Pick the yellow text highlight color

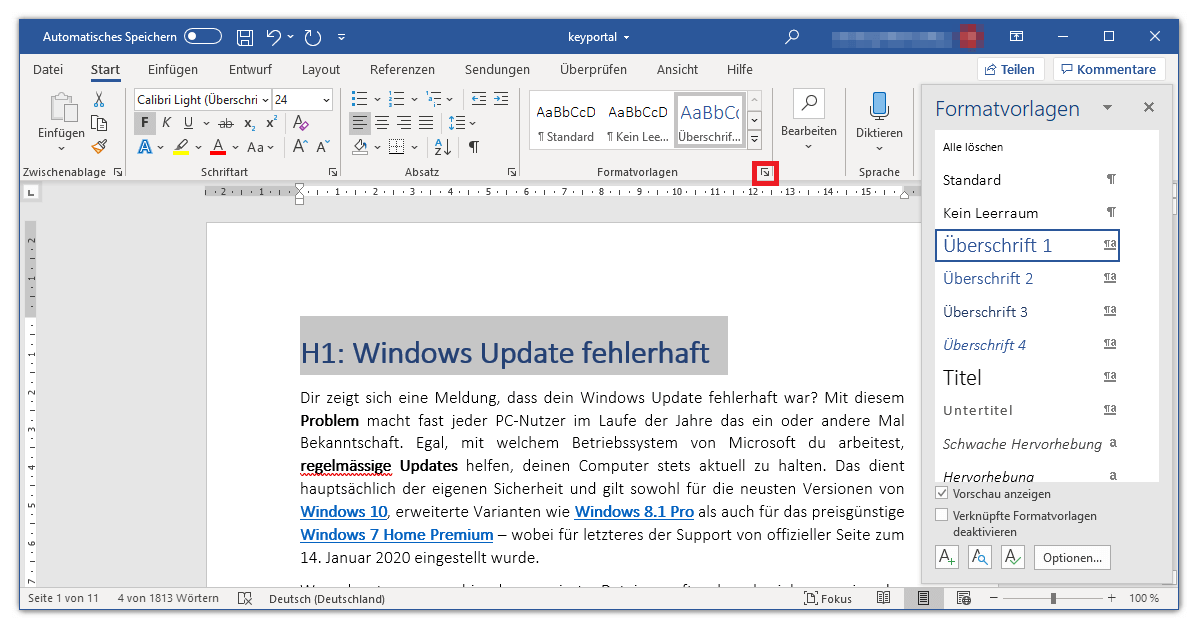click(x=181, y=147)
